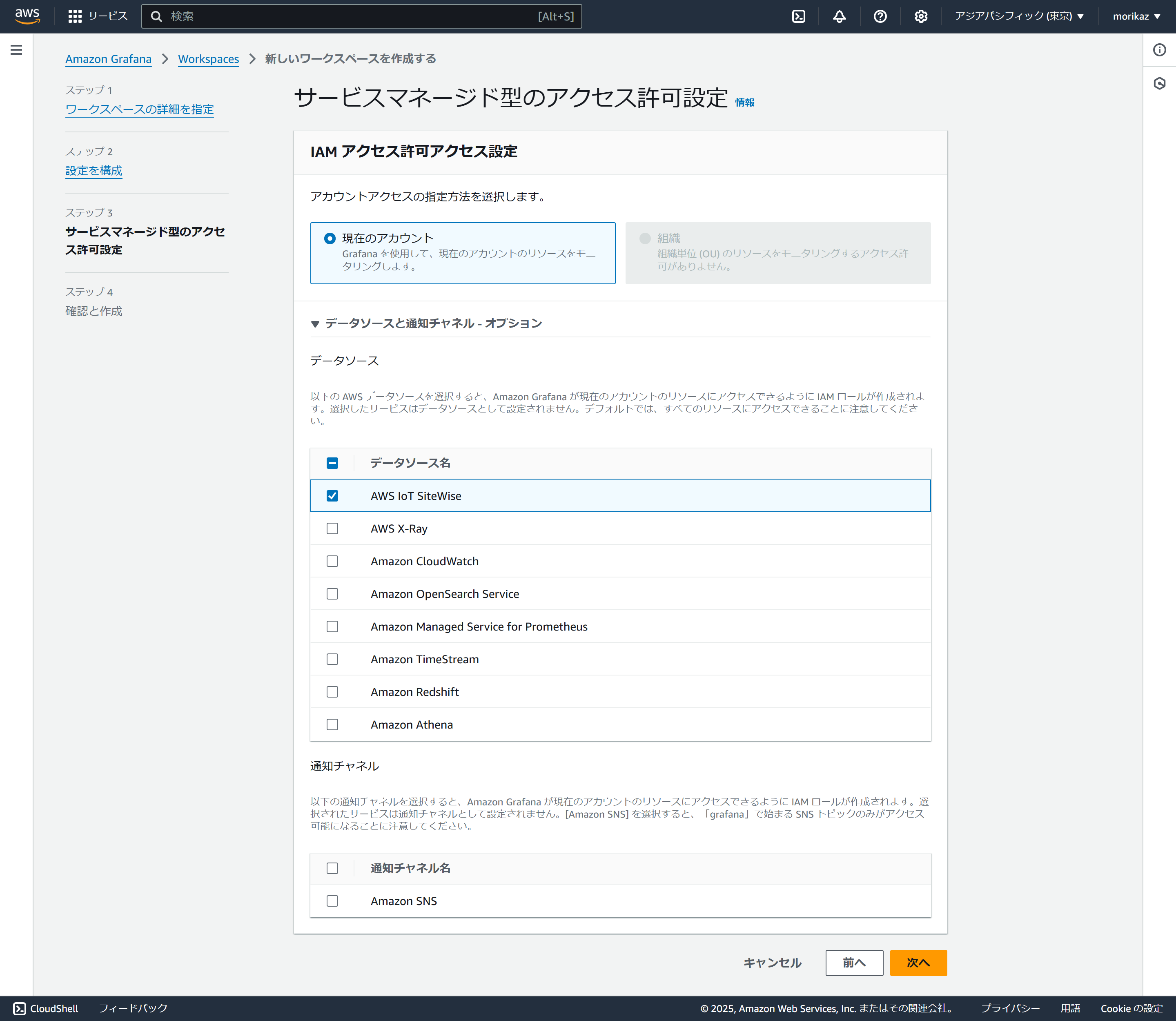Screen dimensions: 1176x1021
Task: Open step 1 ワークスペースの詳細を指定 link
Action: [x=140, y=109]
